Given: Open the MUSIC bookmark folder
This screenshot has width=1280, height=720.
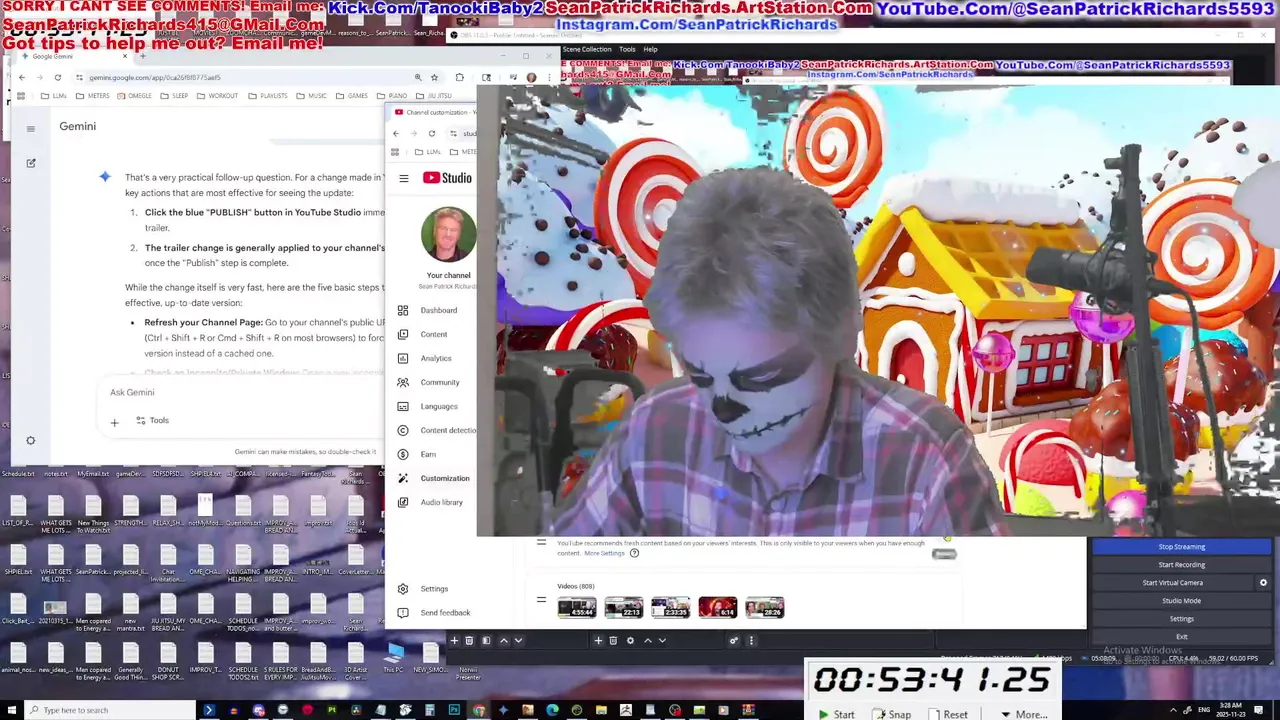Looking at the screenshot, I should 310,96.
